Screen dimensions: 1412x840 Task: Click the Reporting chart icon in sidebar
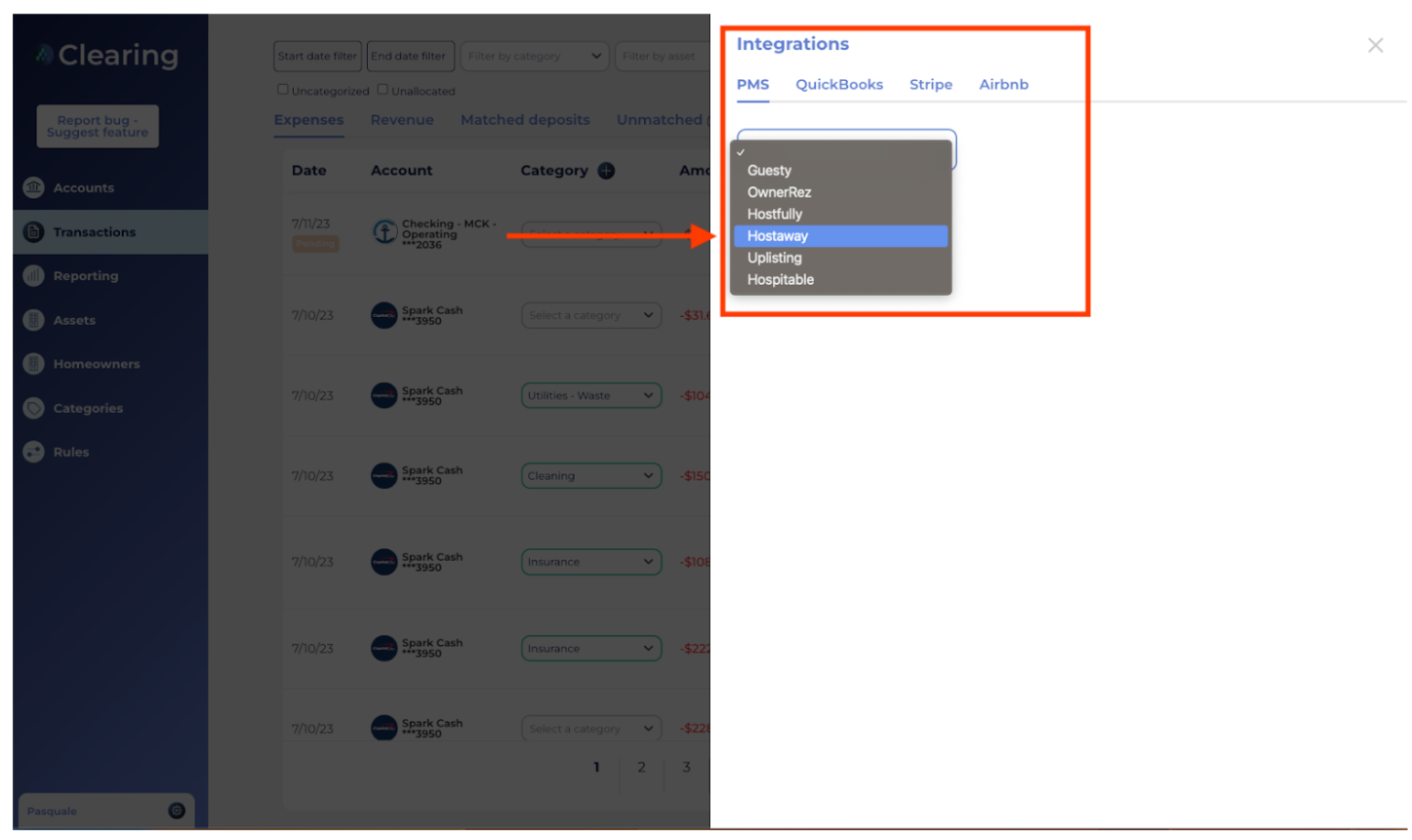point(33,276)
